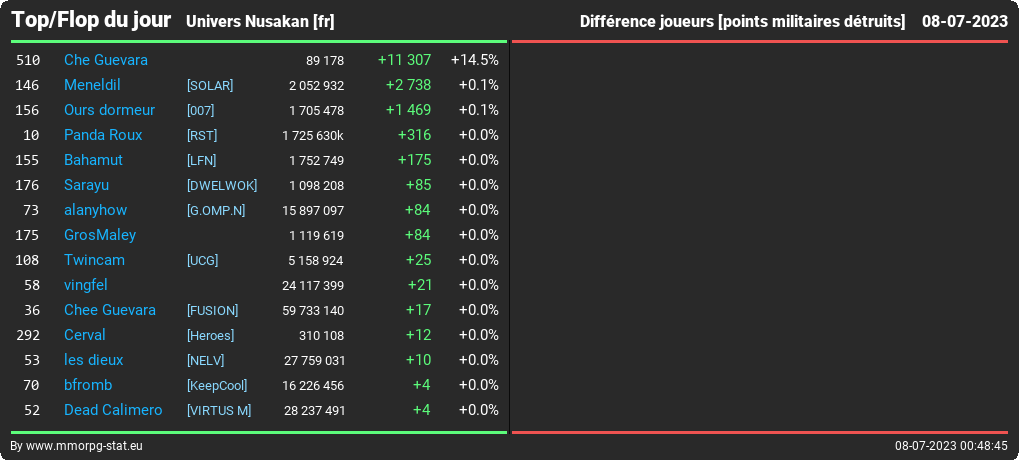Click rank number 146
Image resolution: width=1019 pixels, height=460 pixels.
click(27, 86)
